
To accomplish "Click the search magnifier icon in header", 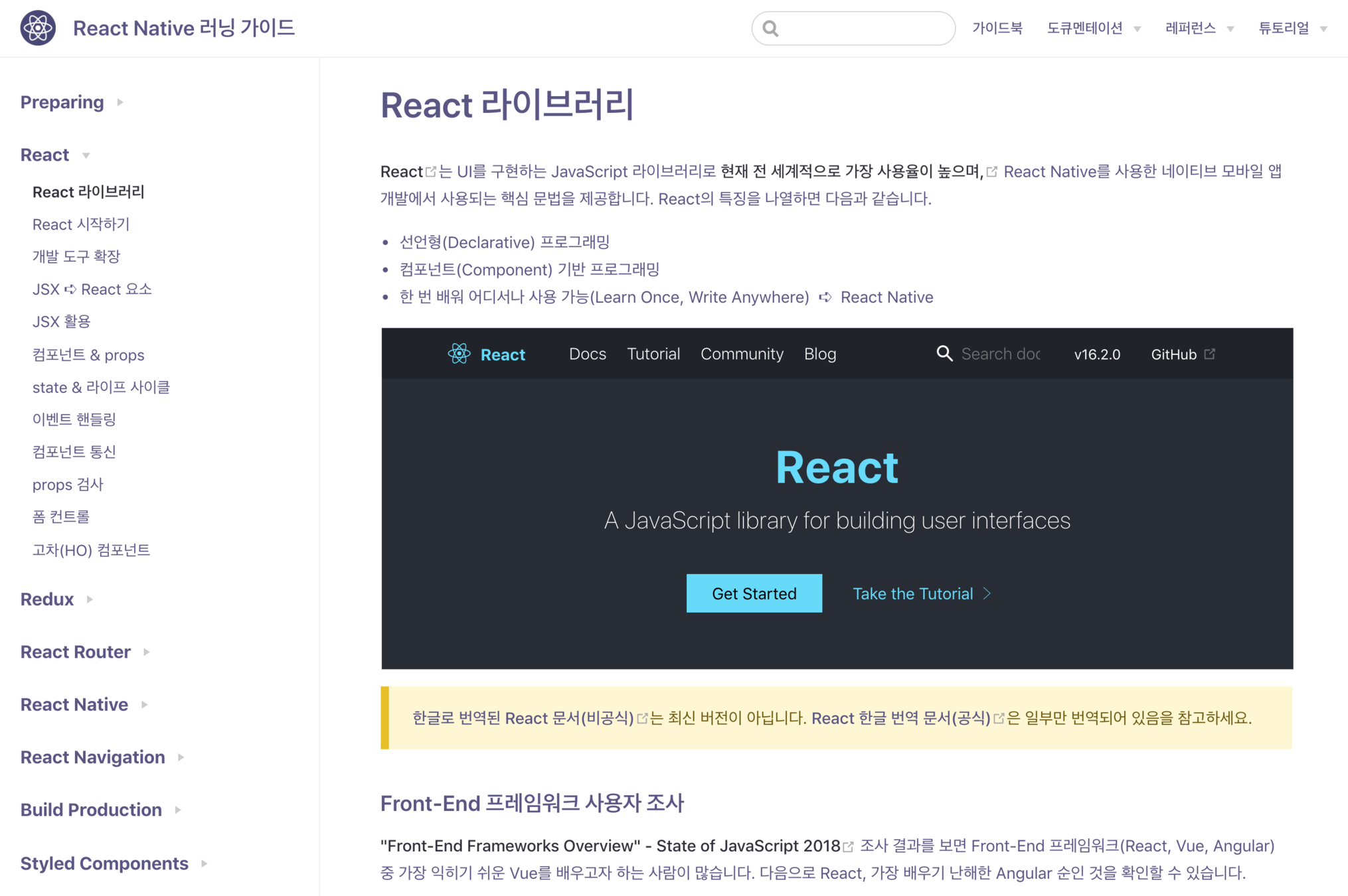I will coord(770,29).
